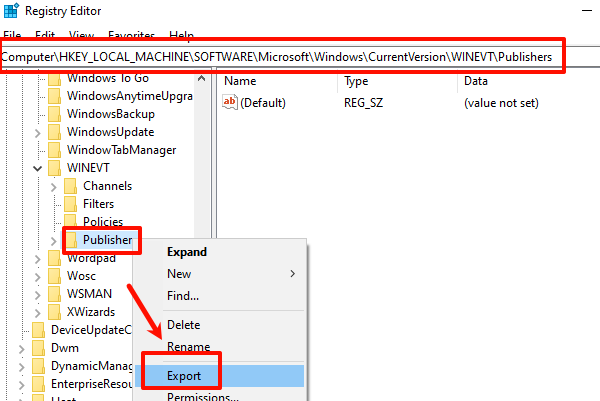This screenshot has height=401, width=600.
Task: Select the WindowTabManager folder icon
Action: (54, 150)
